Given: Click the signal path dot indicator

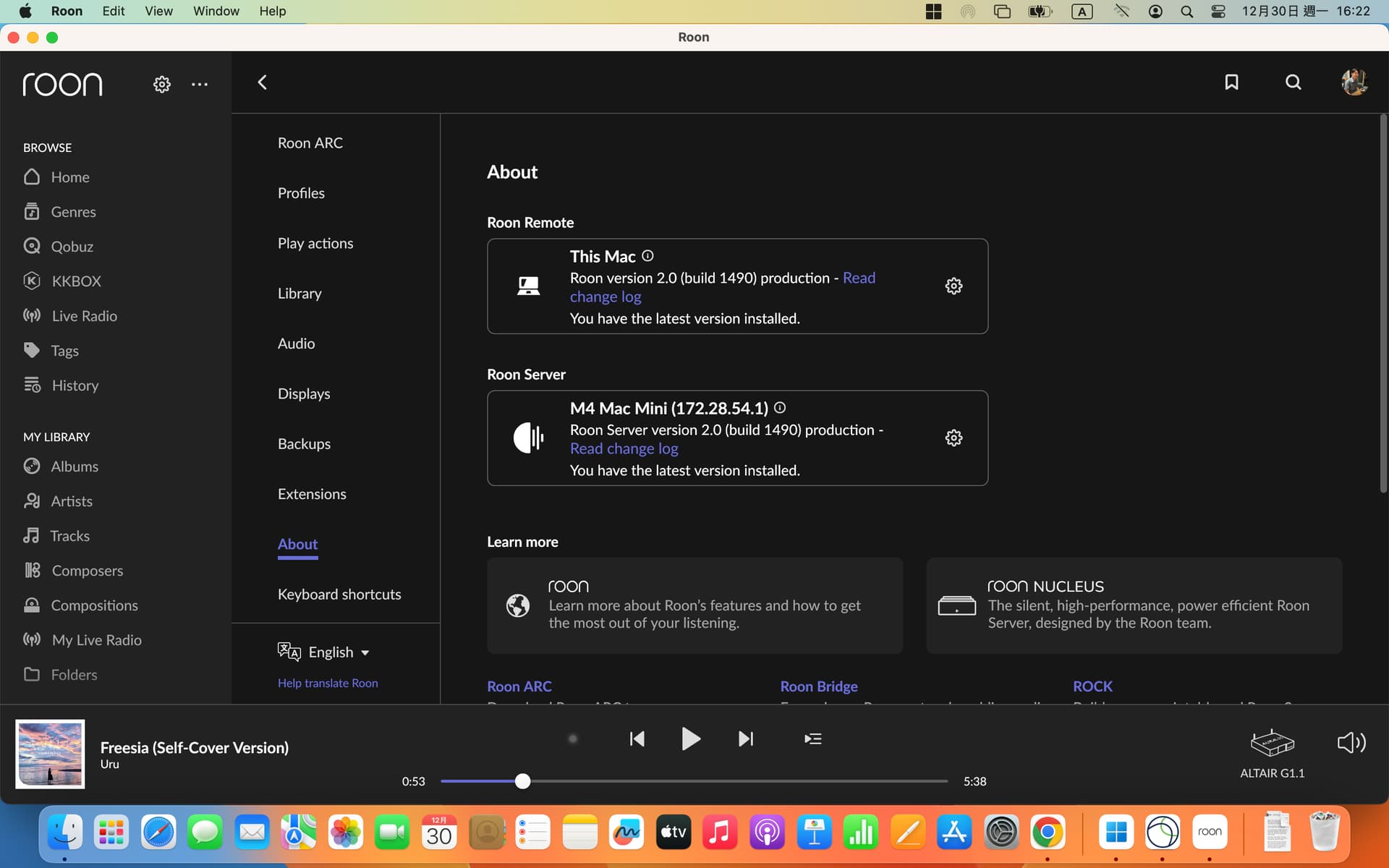Looking at the screenshot, I should [x=573, y=739].
